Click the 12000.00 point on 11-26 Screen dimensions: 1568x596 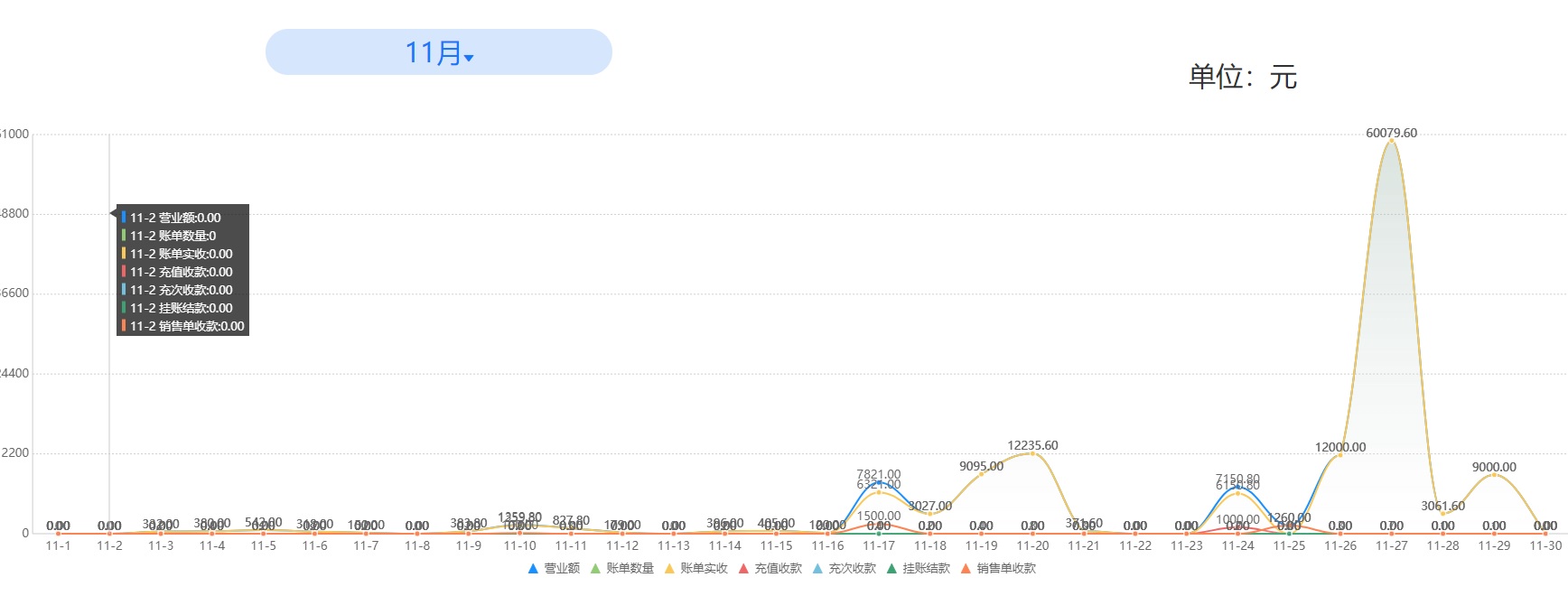tap(1339, 455)
